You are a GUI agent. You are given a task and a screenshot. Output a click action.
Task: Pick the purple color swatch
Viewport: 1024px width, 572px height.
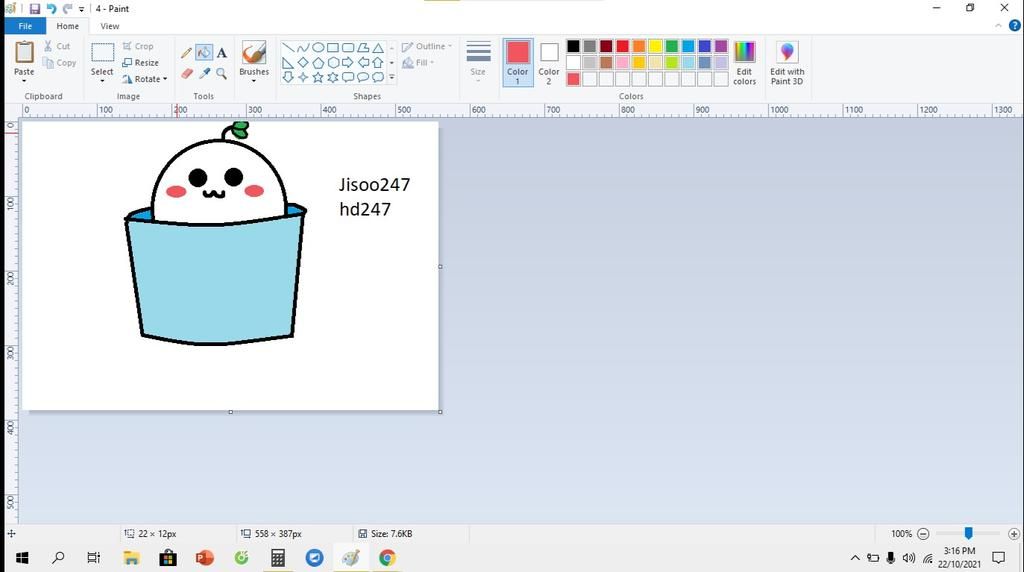pos(721,46)
